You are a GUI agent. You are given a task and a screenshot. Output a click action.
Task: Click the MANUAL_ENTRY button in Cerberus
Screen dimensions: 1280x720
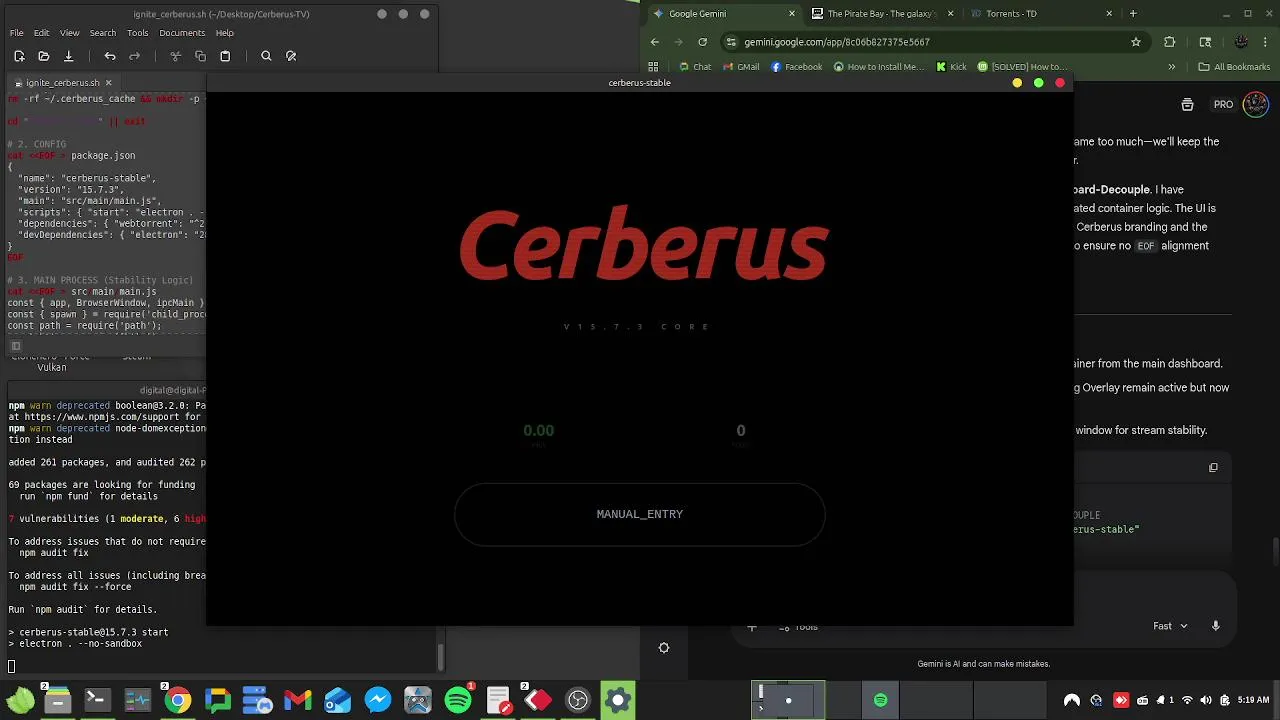pos(640,514)
